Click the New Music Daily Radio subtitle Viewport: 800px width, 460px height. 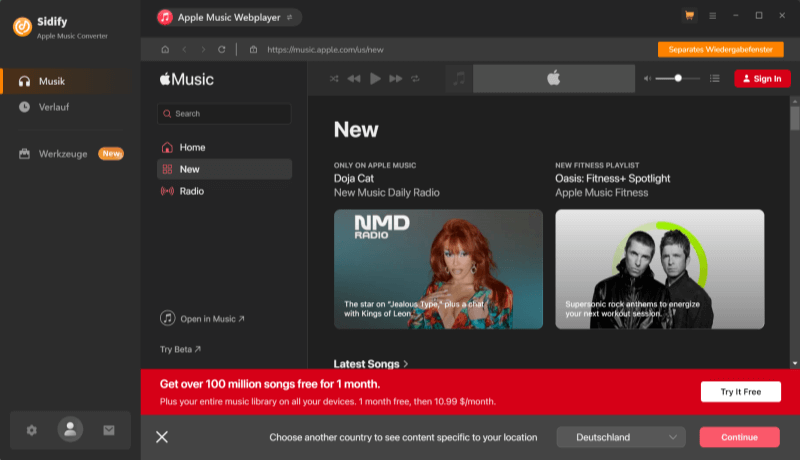[386, 193]
